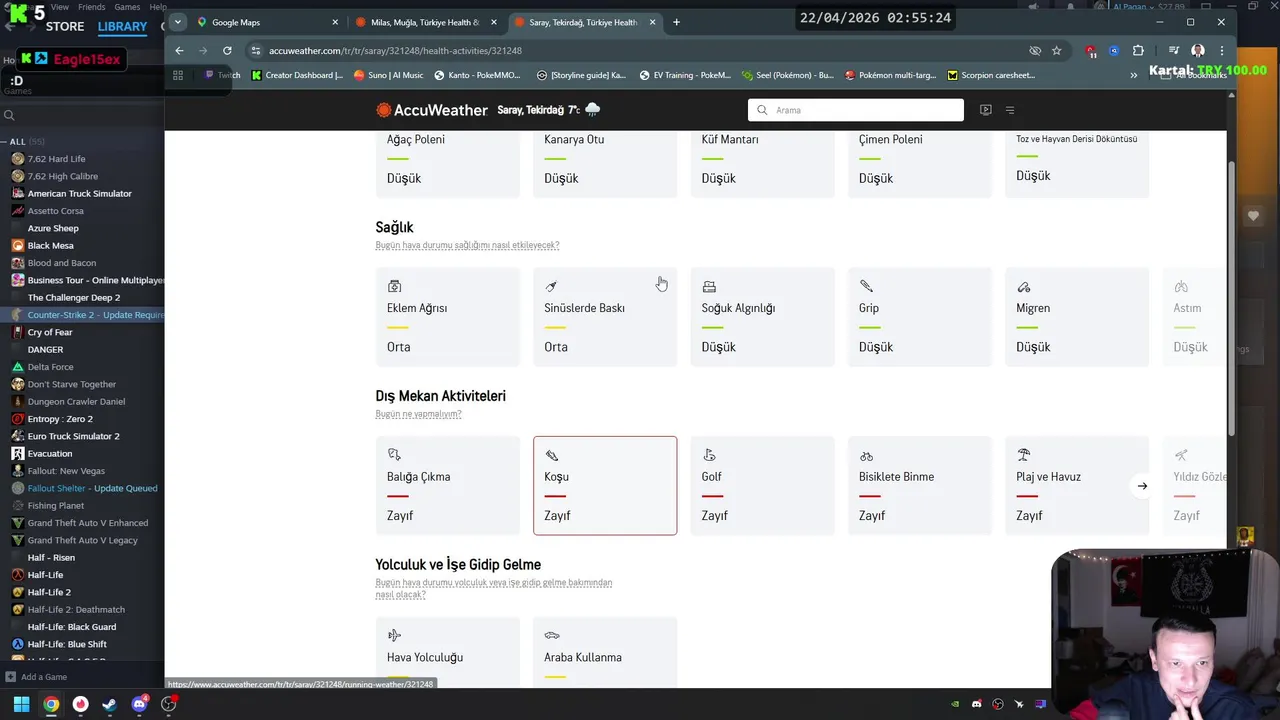1280x720 pixels.
Task: Select Dungeon Crawler Daniel entry
Action: [82, 402]
